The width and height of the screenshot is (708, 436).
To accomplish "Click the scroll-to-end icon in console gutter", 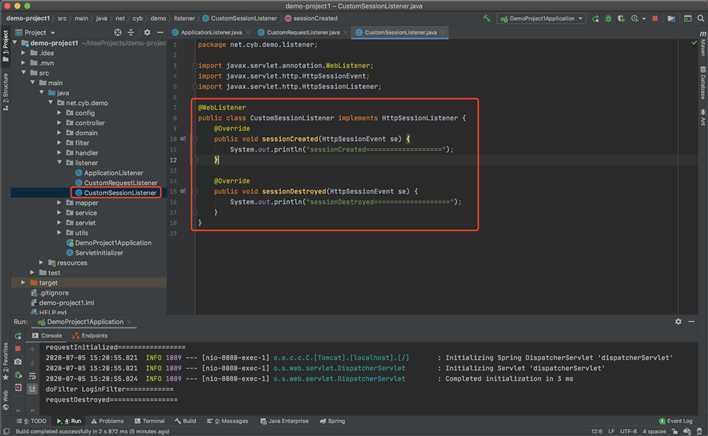I will 32,388.
